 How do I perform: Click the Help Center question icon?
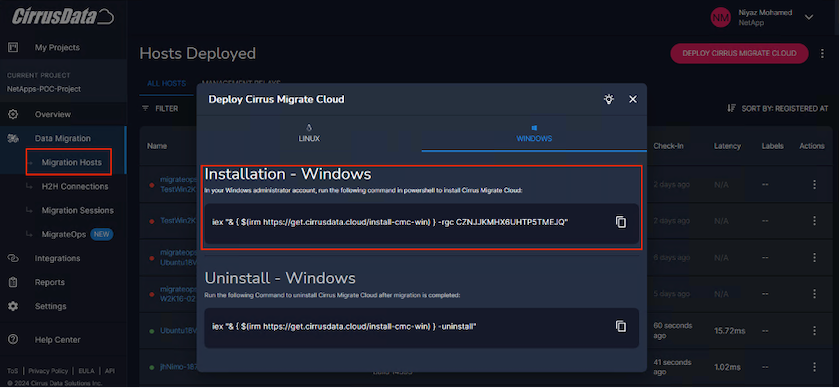pos(13,340)
